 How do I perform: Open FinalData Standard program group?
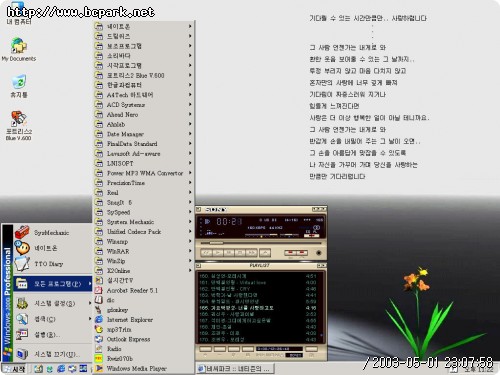coord(143,144)
